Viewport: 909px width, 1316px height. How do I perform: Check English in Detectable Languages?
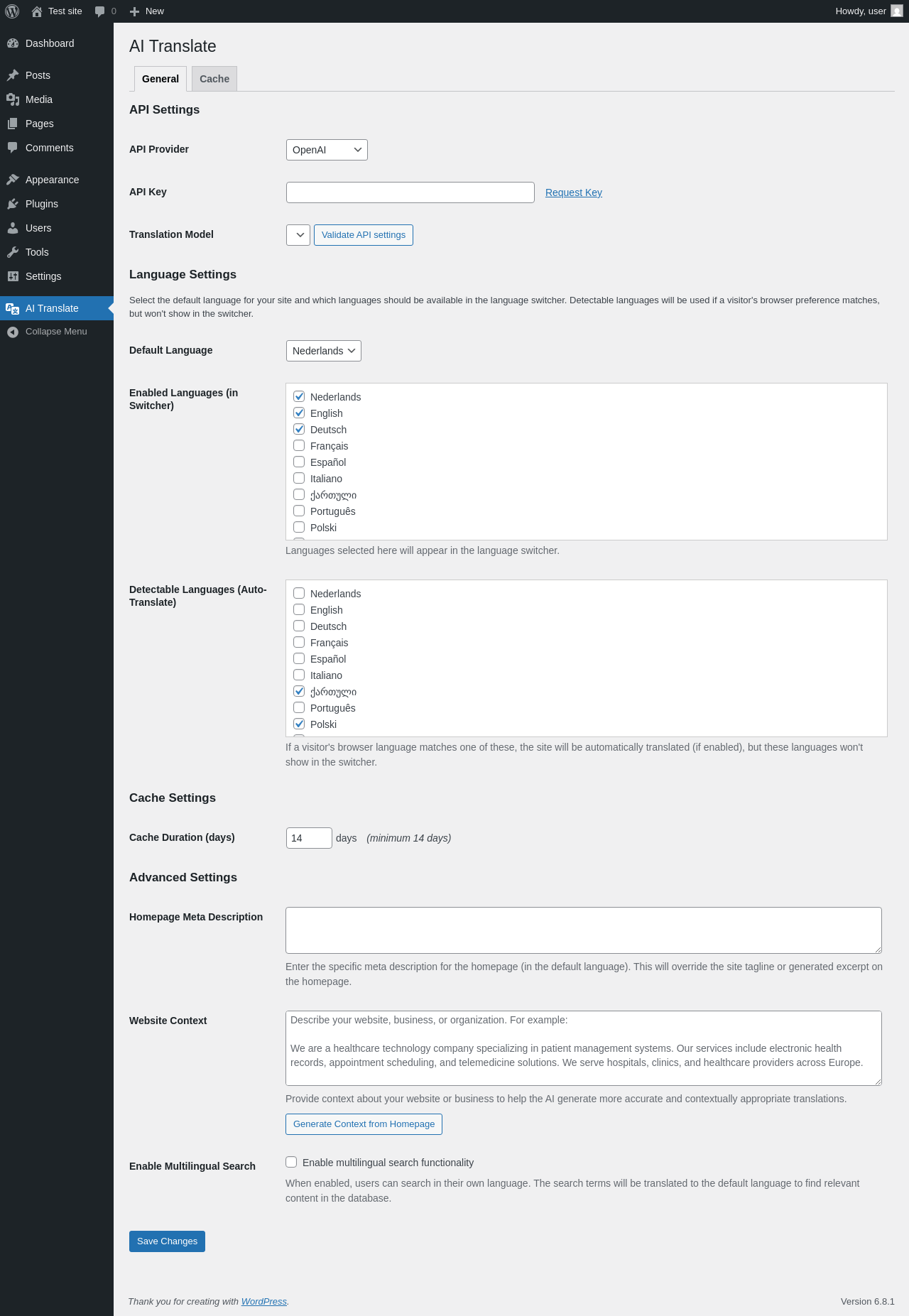click(299, 609)
